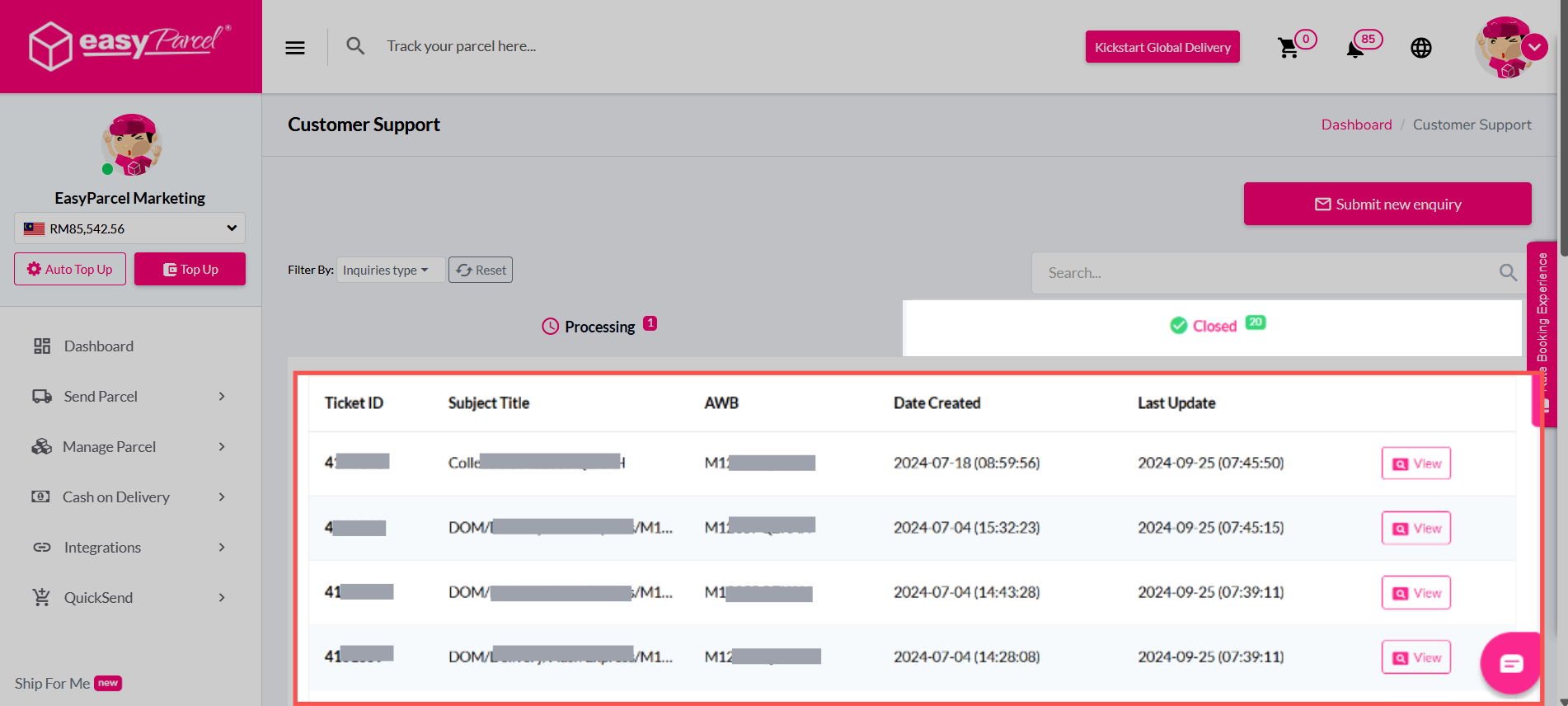Click the Dashboard sidebar icon
Screen dimensions: 1568x706
[x=42, y=346]
